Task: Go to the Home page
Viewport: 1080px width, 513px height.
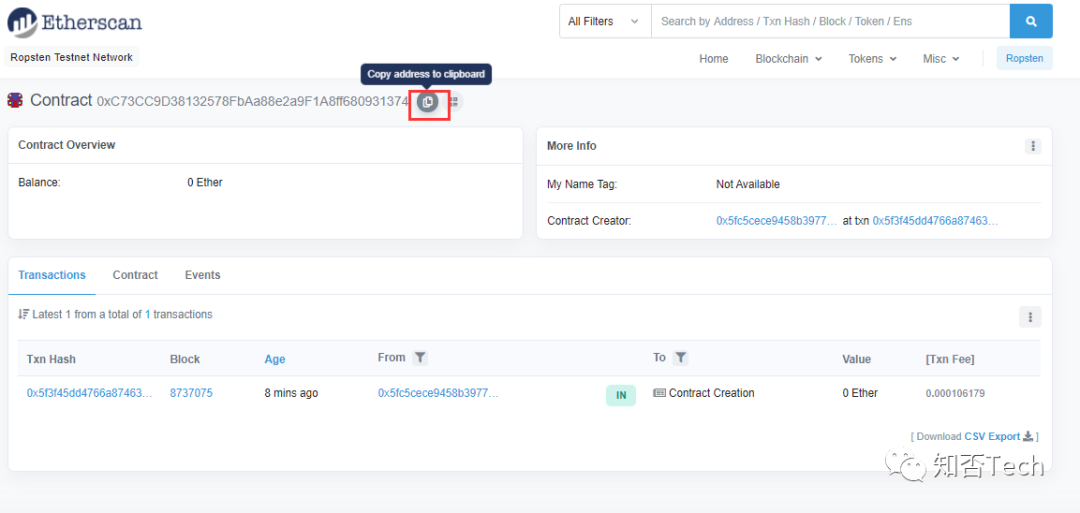Action: pyautogui.click(x=714, y=59)
